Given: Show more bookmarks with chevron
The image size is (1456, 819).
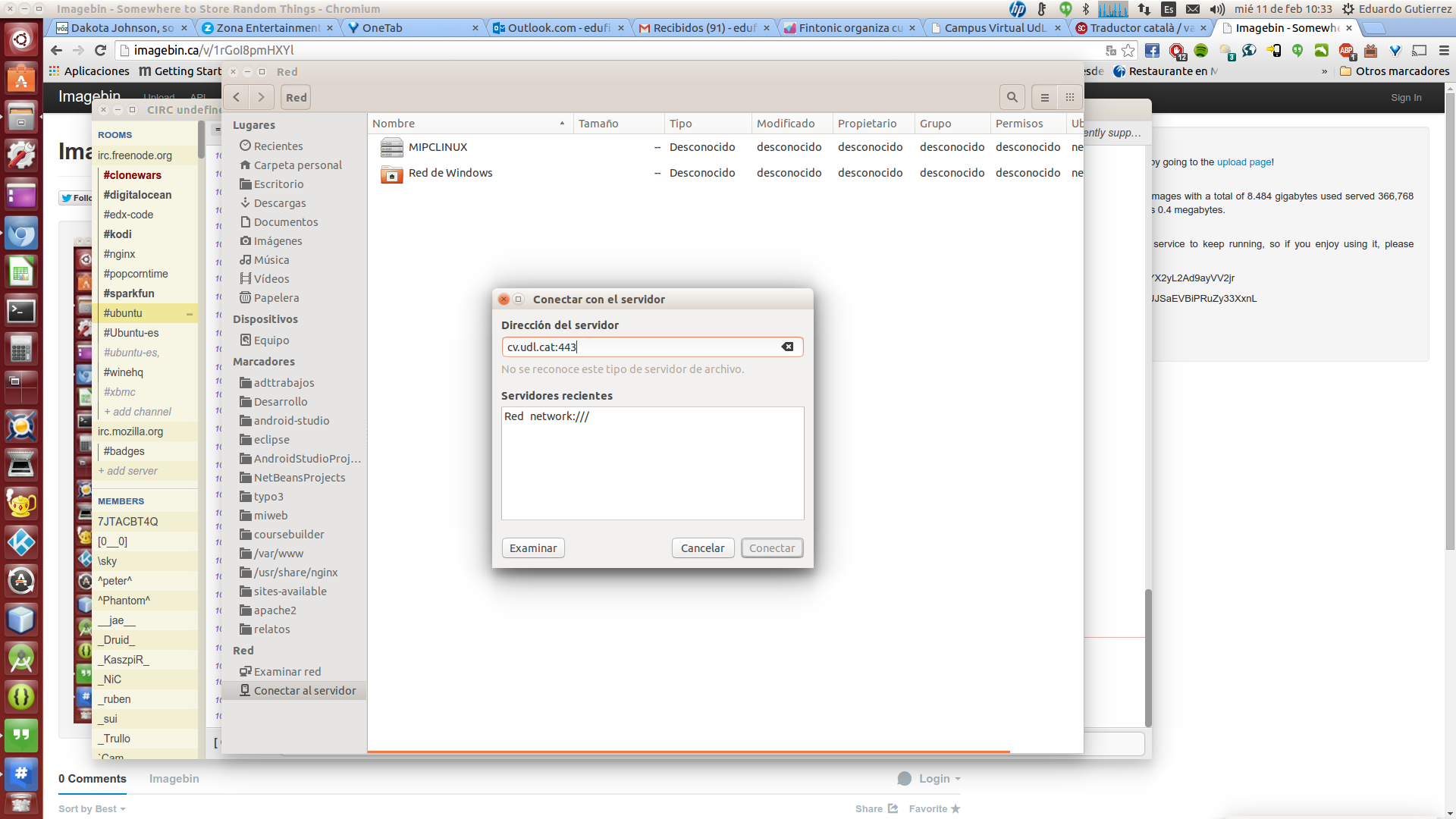Looking at the screenshot, I should [x=1324, y=71].
